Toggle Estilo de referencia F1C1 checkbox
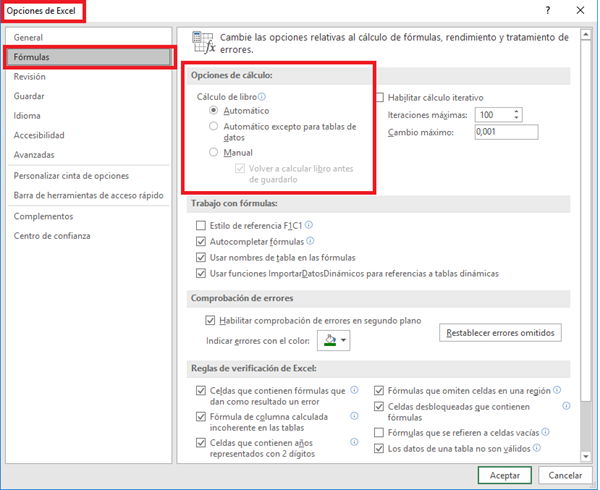600x490 pixels. (201, 225)
